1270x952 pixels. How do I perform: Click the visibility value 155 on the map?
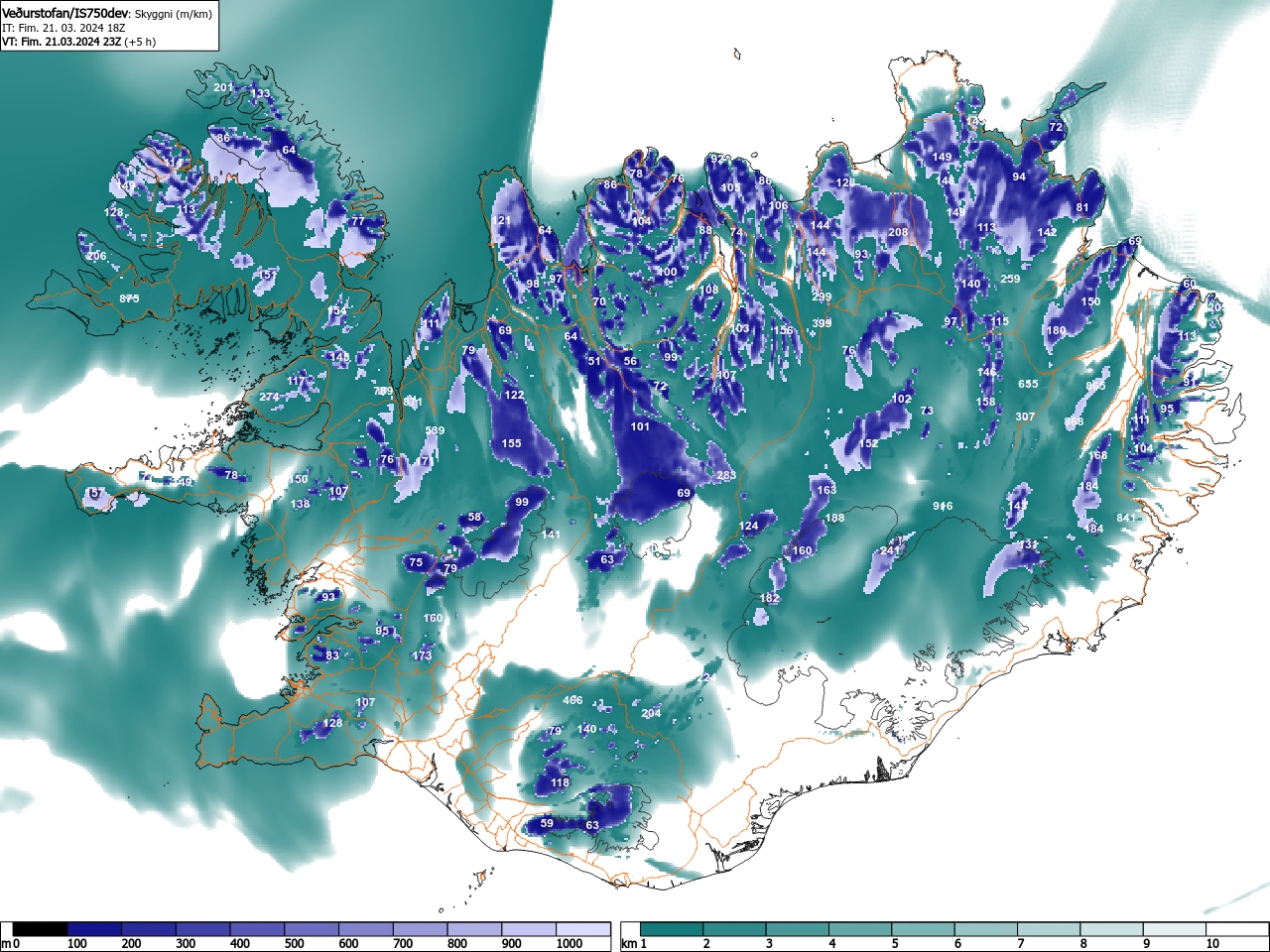point(511,443)
